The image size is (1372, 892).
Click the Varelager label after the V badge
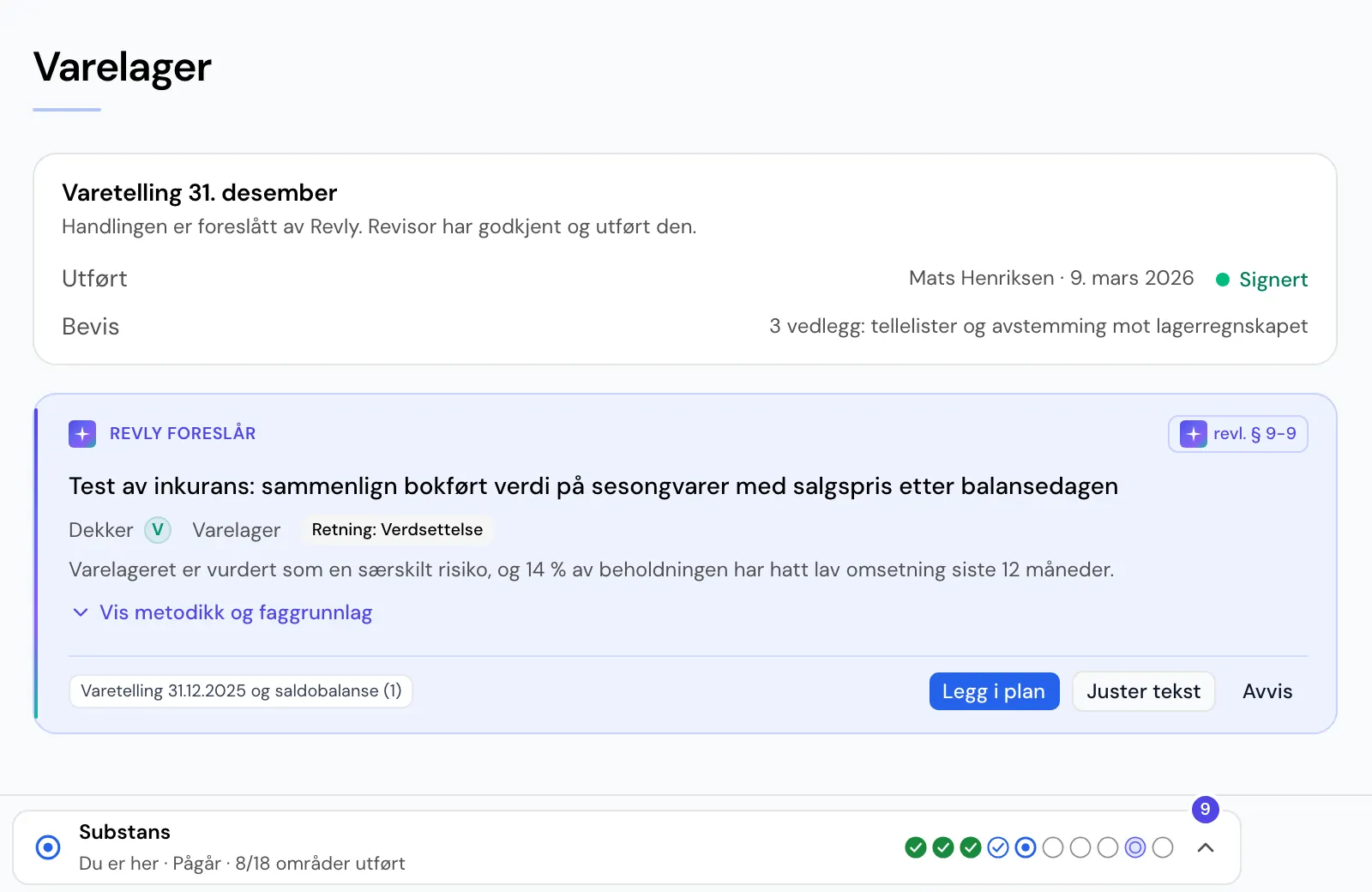tap(236, 530)
